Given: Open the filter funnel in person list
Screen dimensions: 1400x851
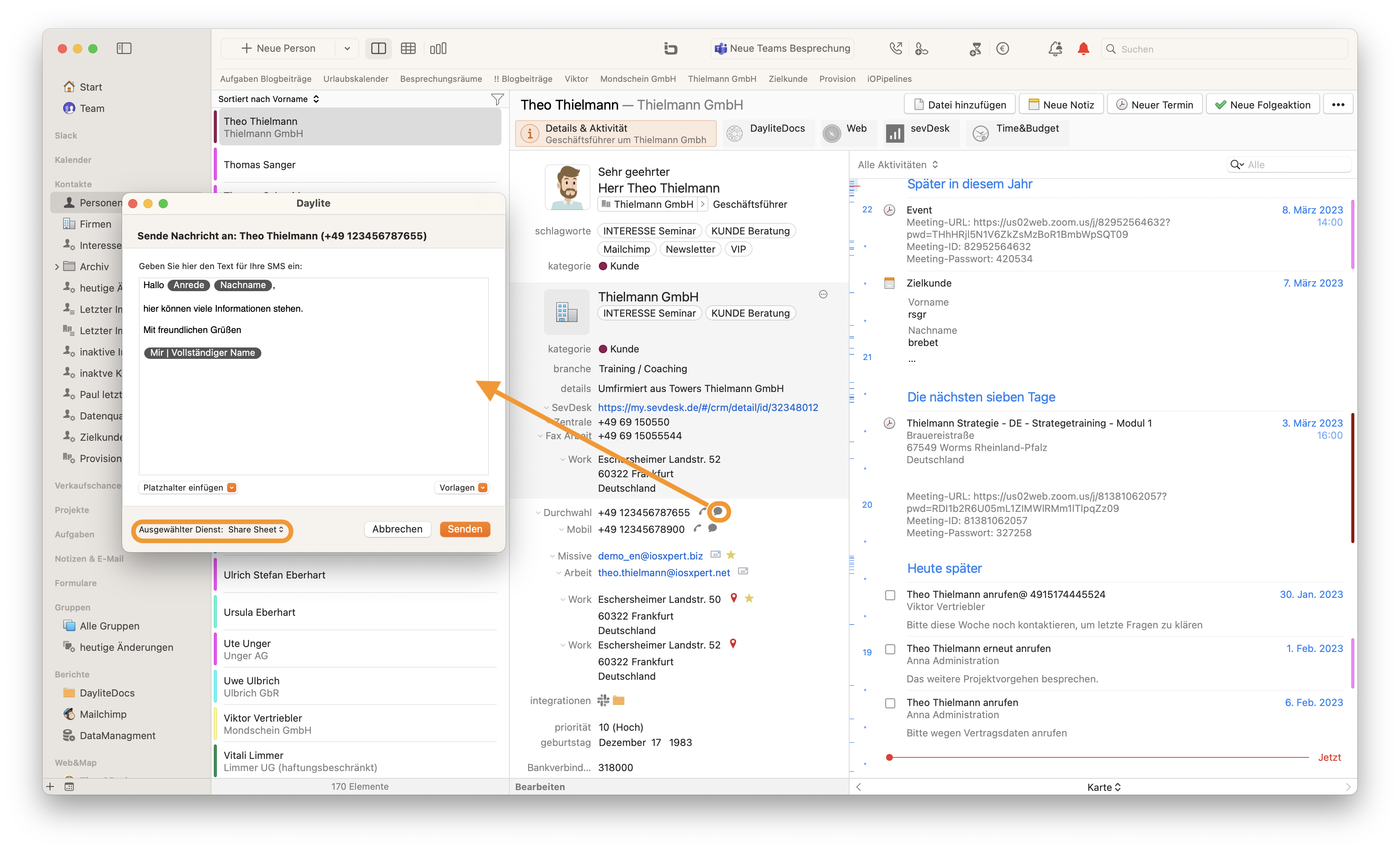Looking at the screenshot, I should pos(497,99).
